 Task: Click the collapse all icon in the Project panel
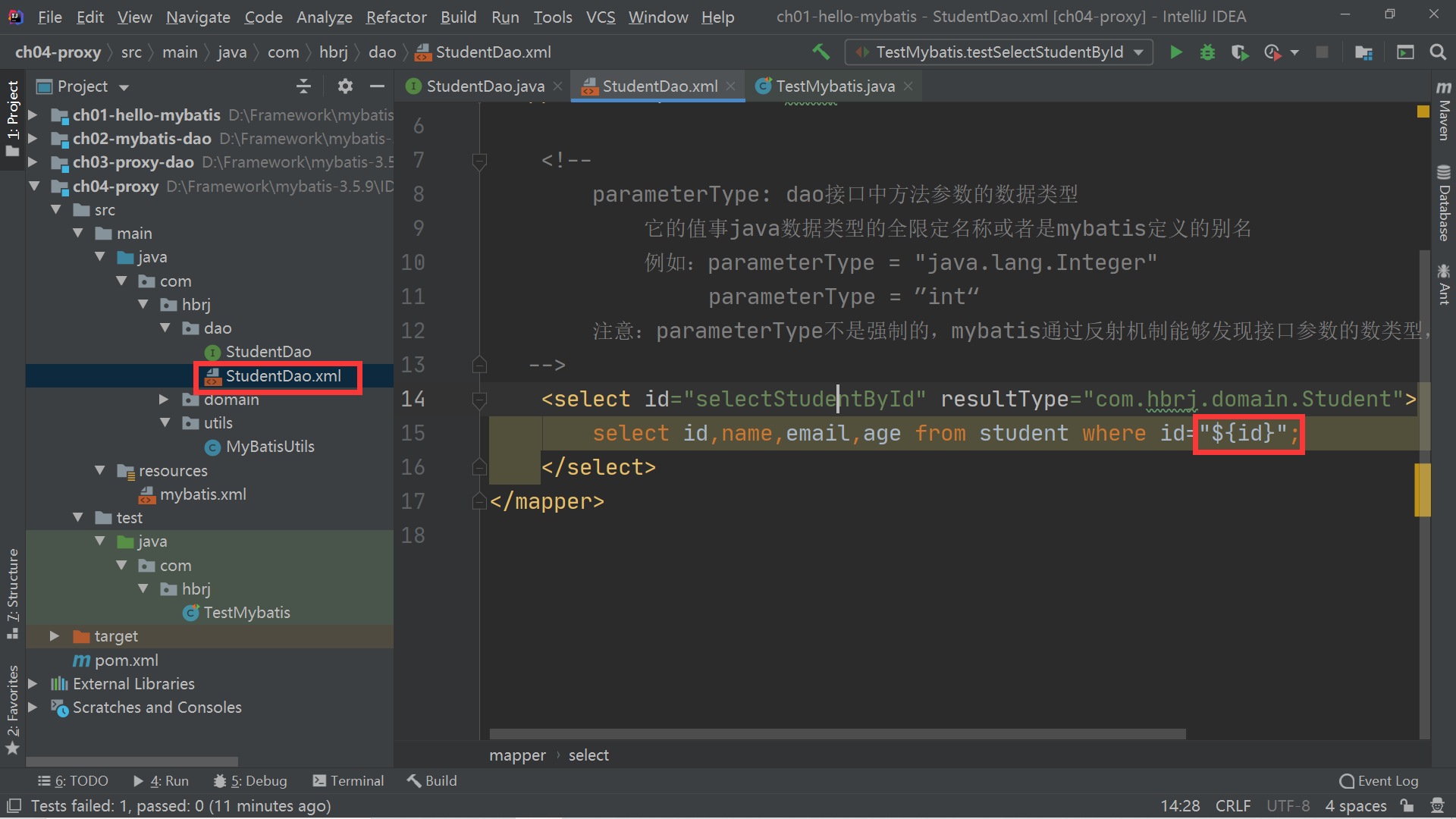coord(303,86)
